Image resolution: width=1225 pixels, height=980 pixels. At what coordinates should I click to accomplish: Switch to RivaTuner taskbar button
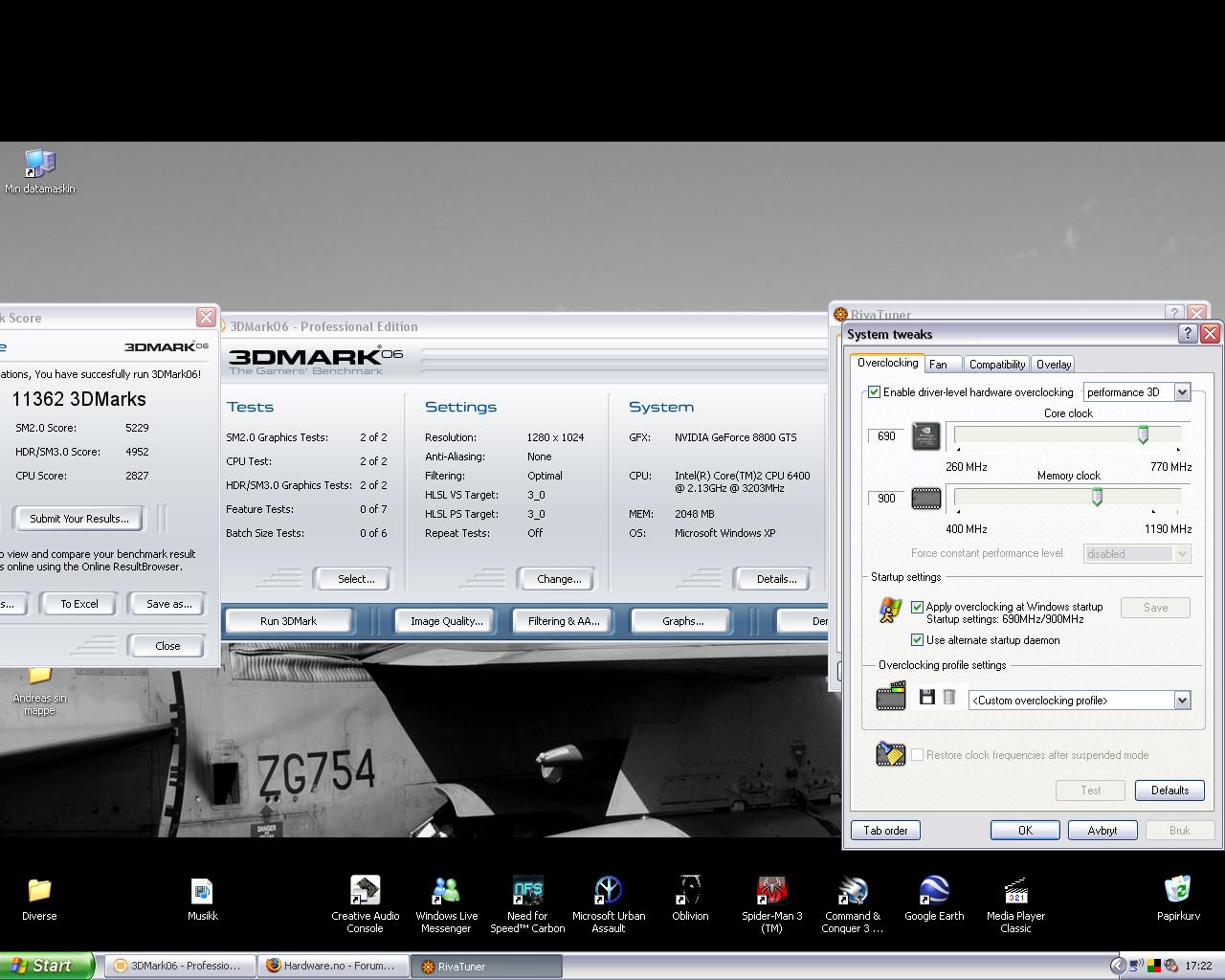click(486, 966)
